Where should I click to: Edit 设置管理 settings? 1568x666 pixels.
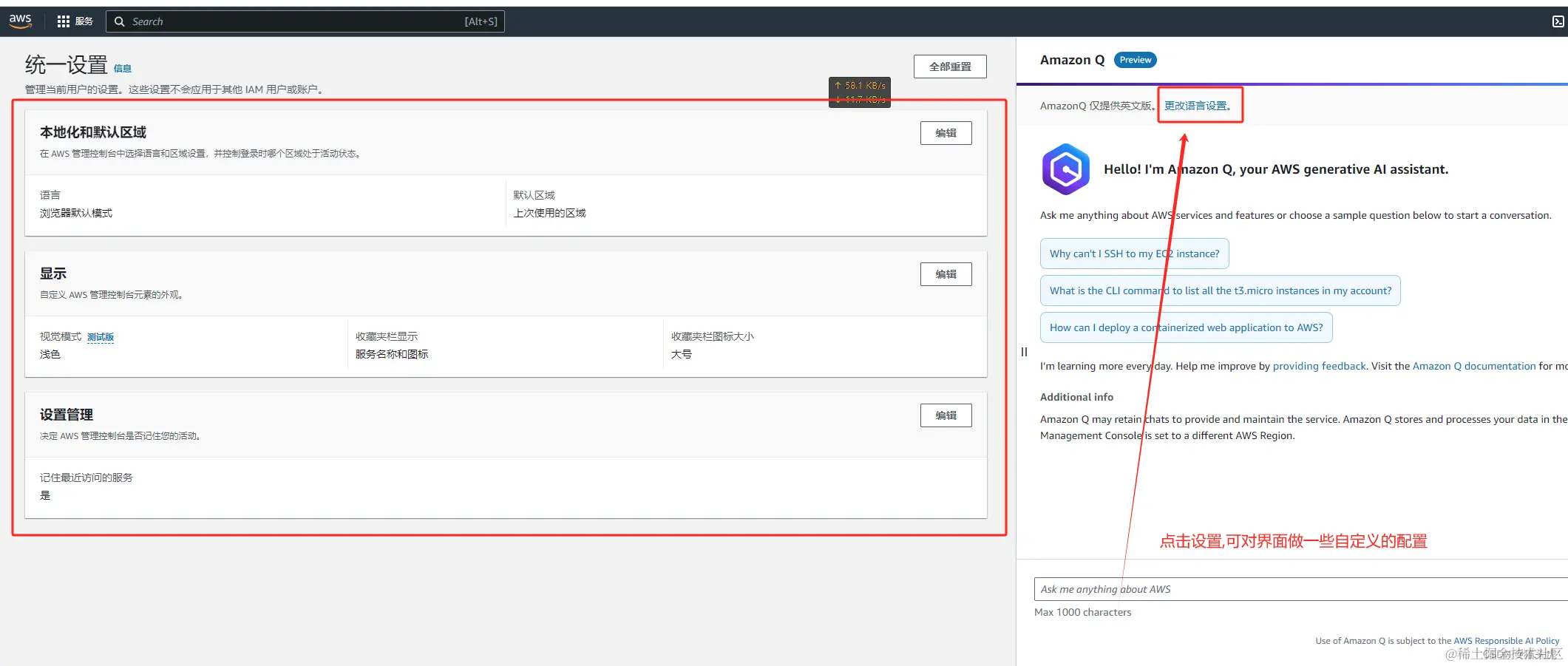946,415
